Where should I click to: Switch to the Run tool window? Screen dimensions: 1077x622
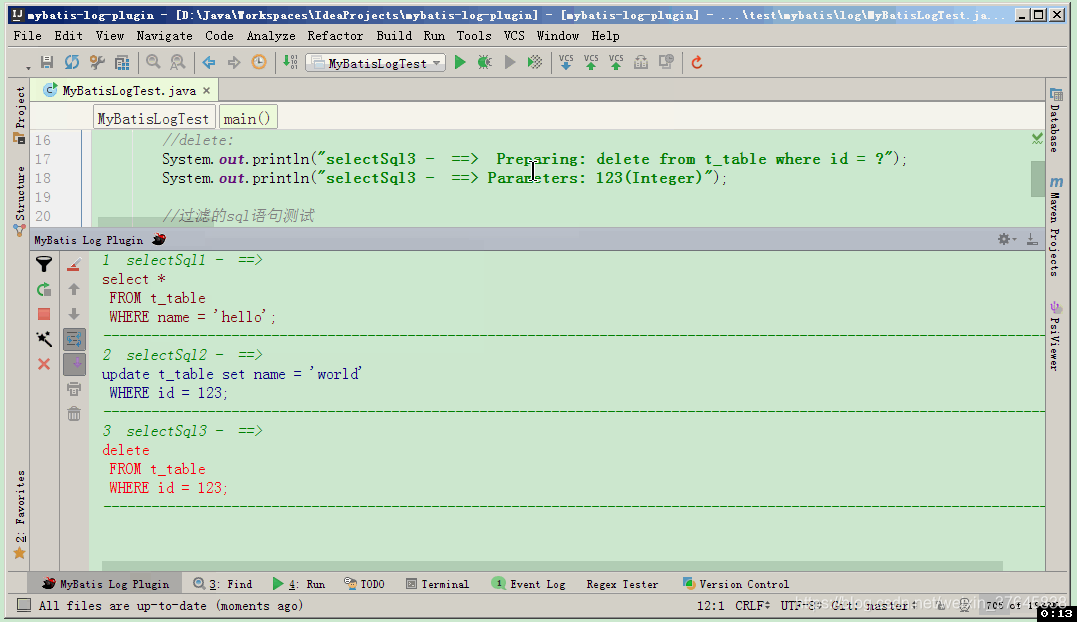(299, 584)
